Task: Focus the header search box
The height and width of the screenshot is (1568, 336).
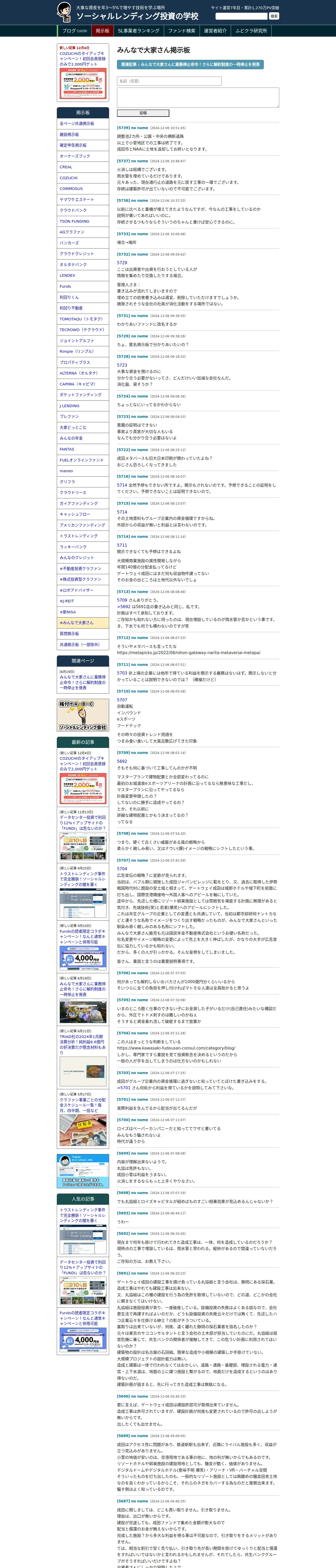Action: point(242,16)
